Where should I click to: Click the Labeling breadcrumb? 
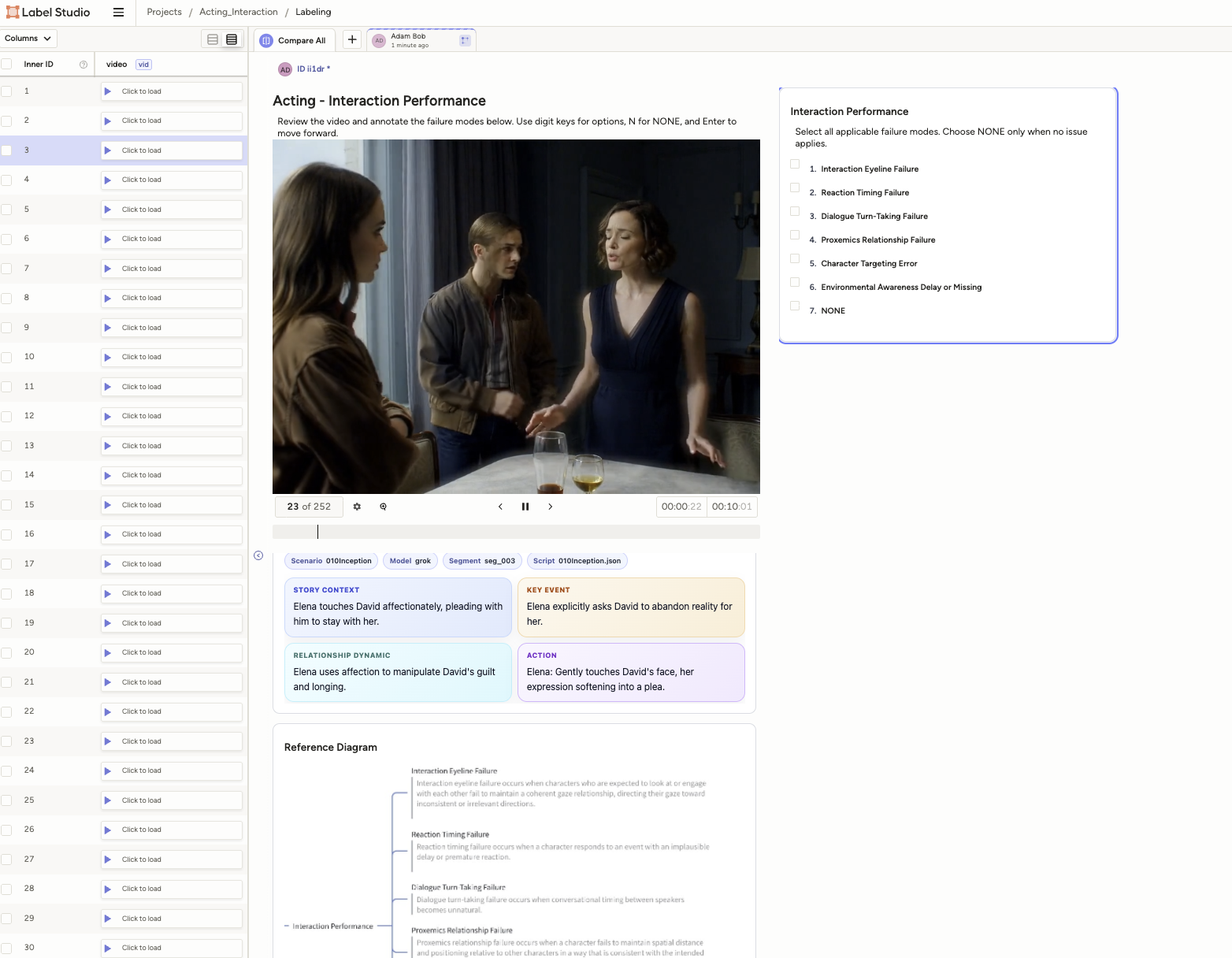(x=313, y=12)
